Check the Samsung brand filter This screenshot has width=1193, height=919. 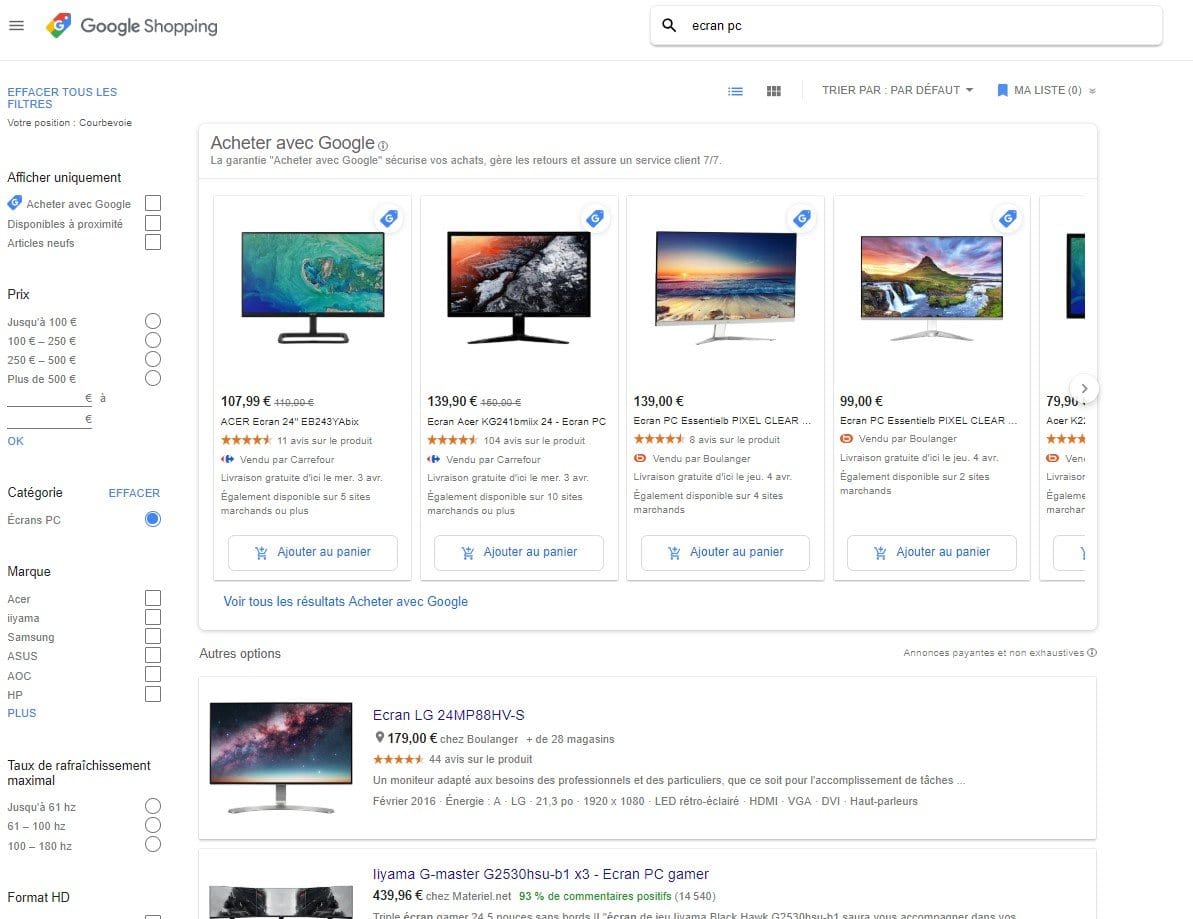tap(153, 636)
